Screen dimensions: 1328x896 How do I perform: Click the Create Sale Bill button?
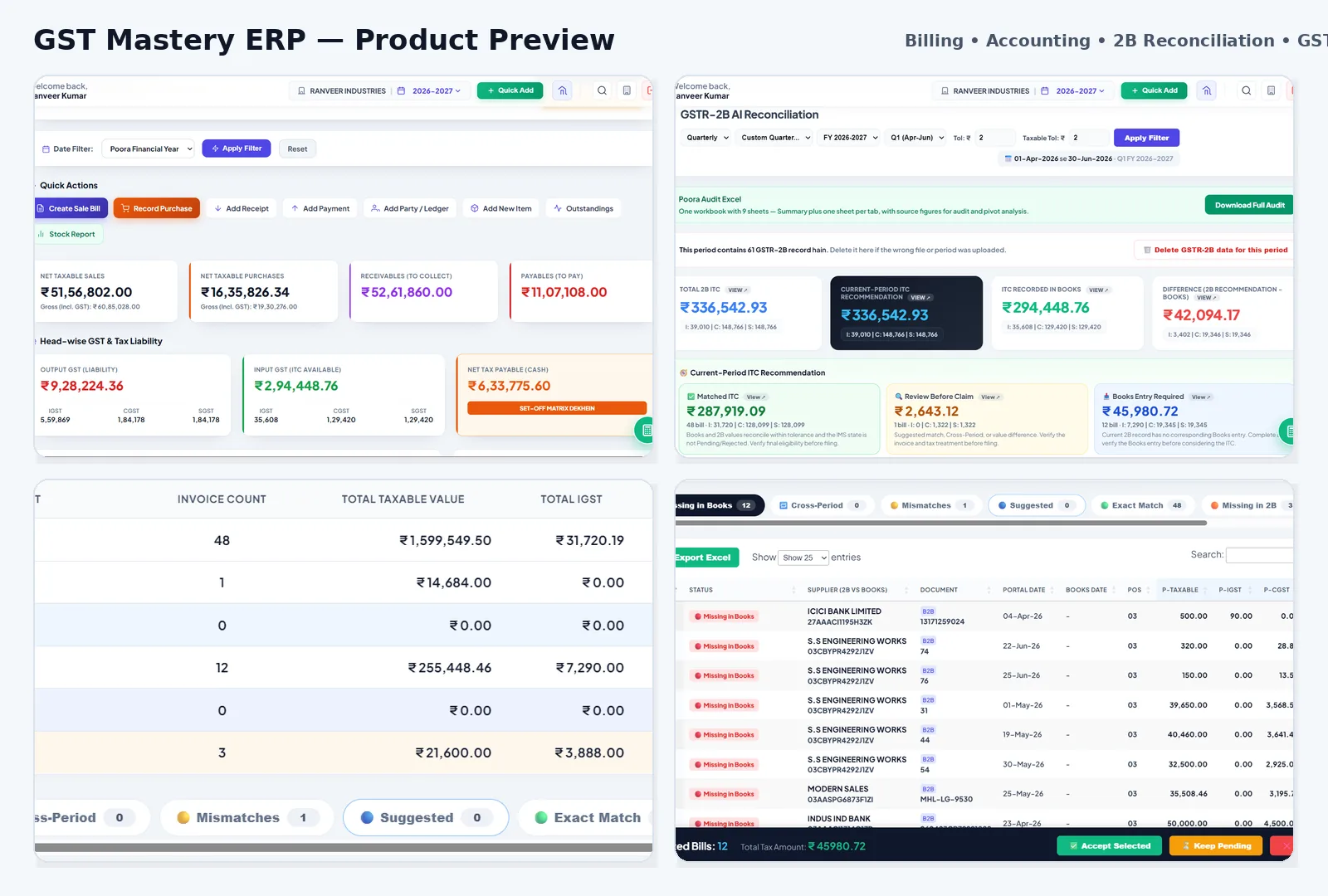[71, 208]
